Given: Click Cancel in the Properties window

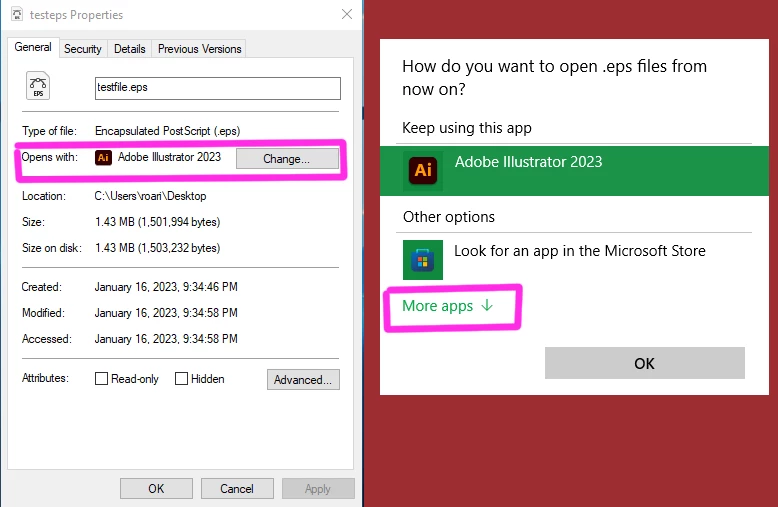Looking at the screenshot, I should pyautogui.click(x=237, y=489).
